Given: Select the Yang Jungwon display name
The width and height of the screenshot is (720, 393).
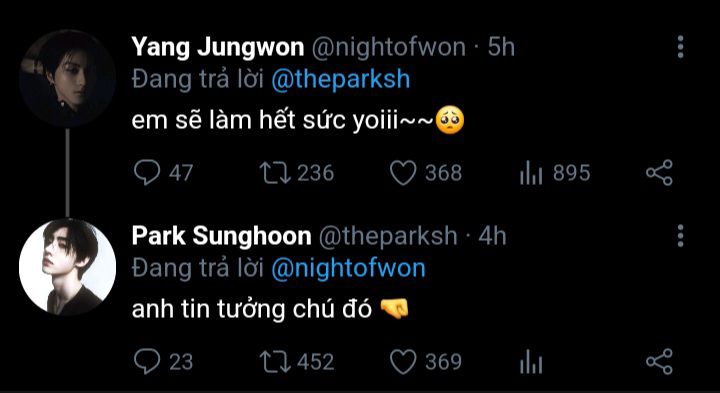Looking at the screenshot, I should click(218, 48).
